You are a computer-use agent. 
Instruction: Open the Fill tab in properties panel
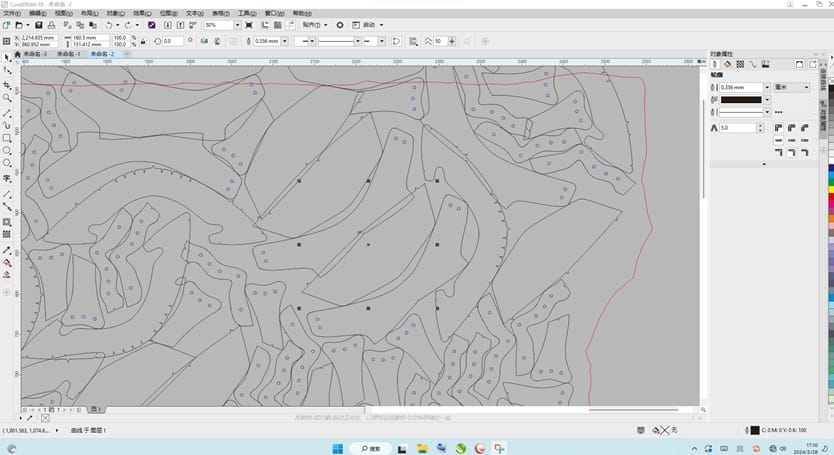[727, 64]
